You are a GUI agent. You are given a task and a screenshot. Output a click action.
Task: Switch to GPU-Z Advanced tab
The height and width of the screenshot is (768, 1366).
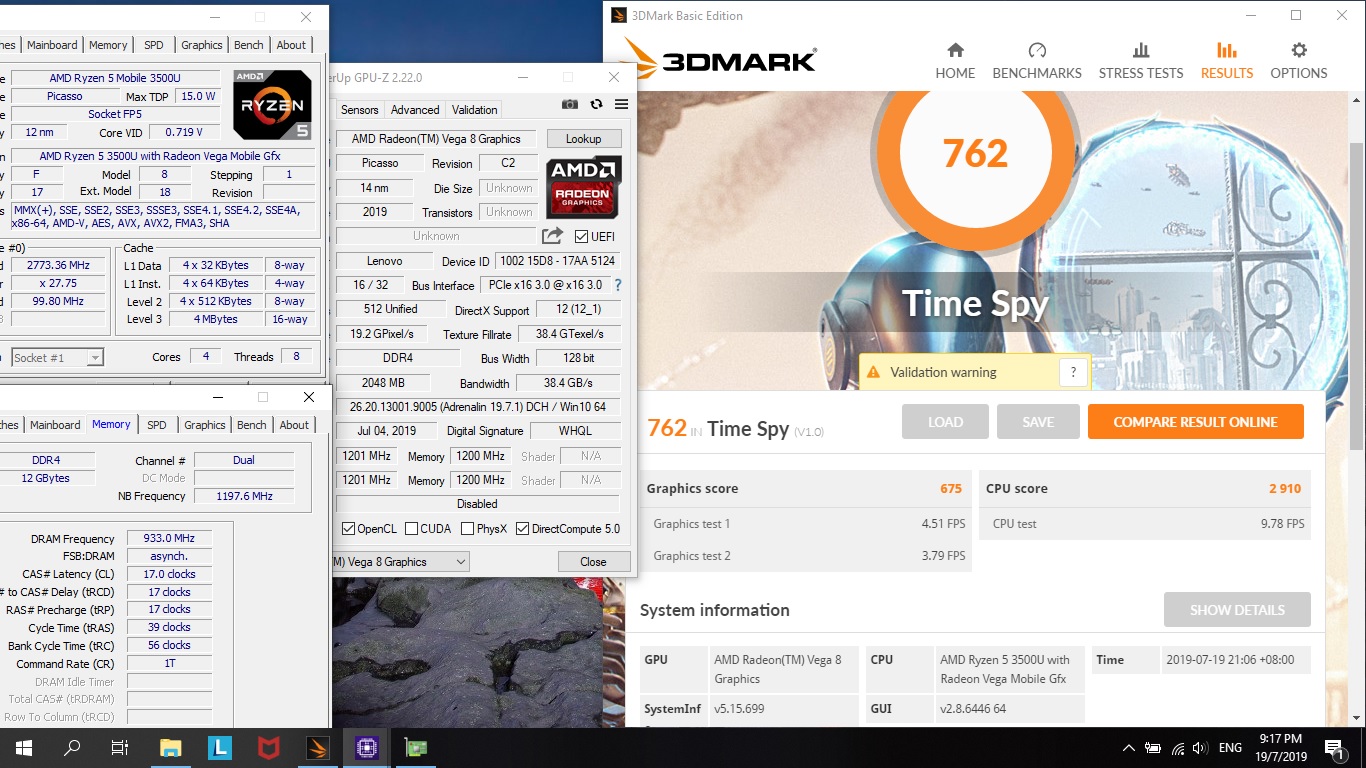click(415, 110)
